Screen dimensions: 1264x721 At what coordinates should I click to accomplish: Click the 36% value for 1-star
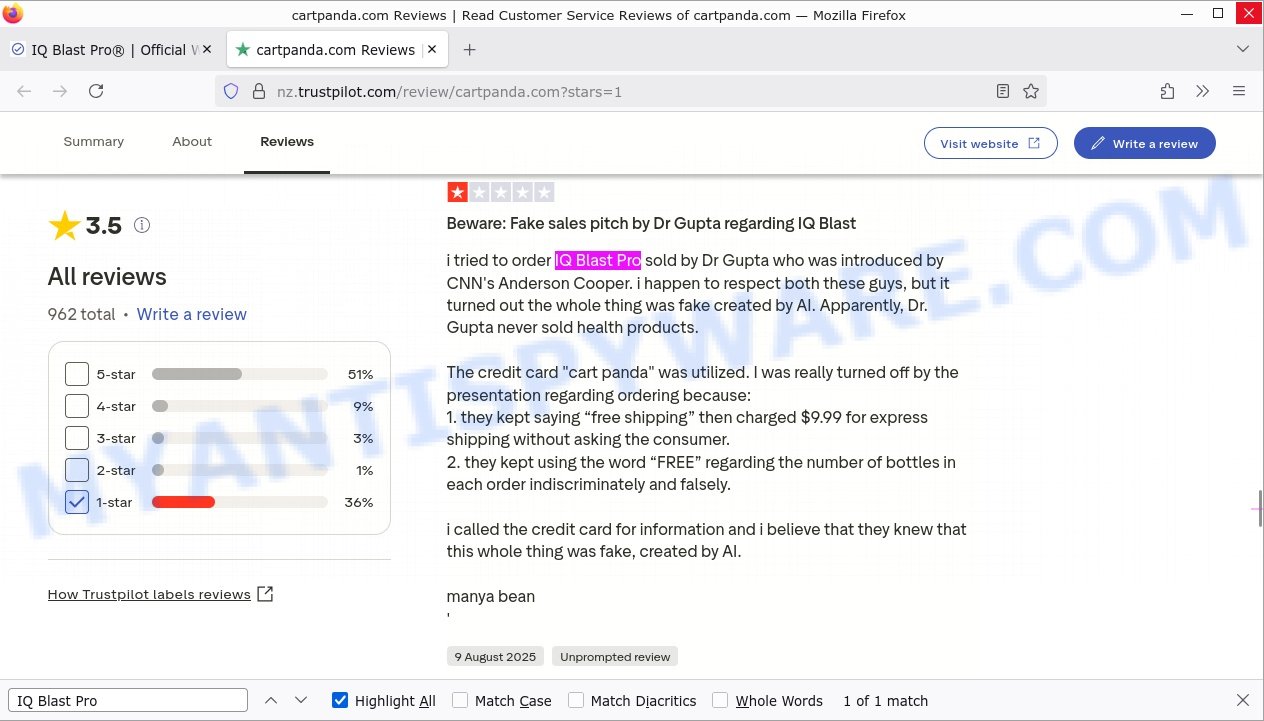pos(359,502)
